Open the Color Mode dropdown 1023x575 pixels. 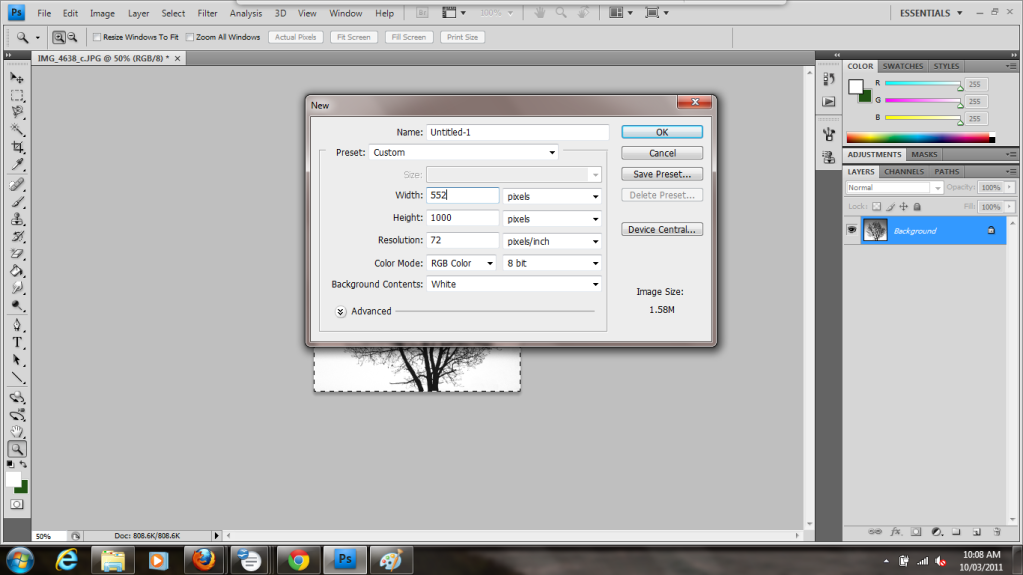click(461, 263)
